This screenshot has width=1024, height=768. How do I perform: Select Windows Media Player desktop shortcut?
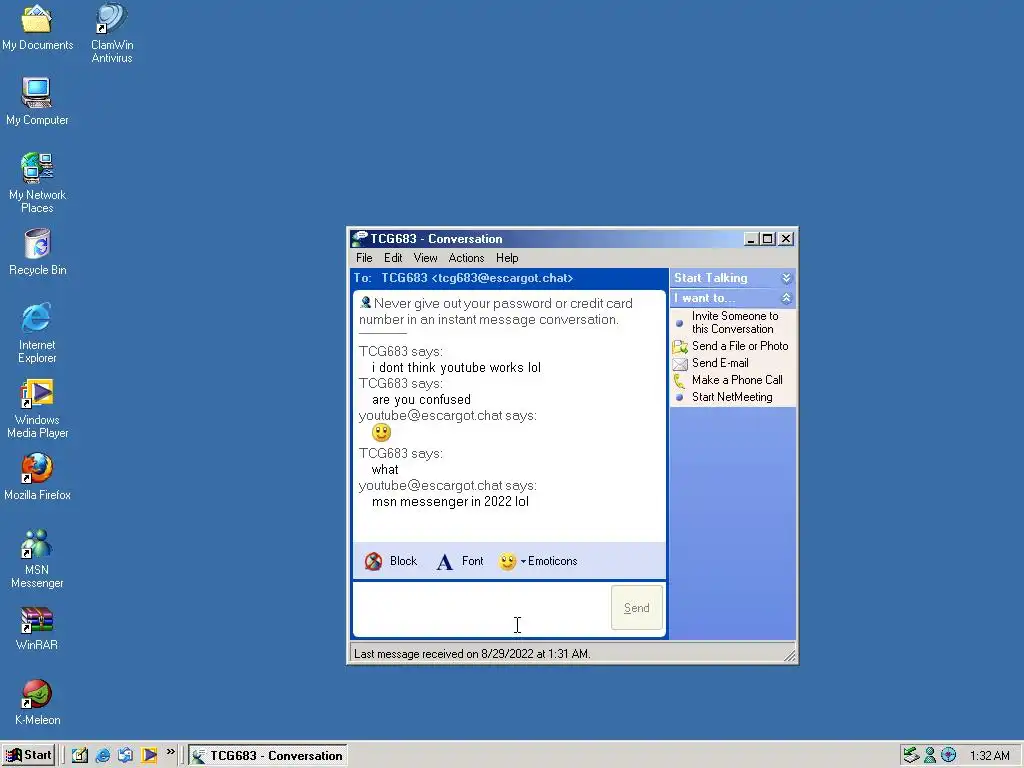[x=37, y=408]
